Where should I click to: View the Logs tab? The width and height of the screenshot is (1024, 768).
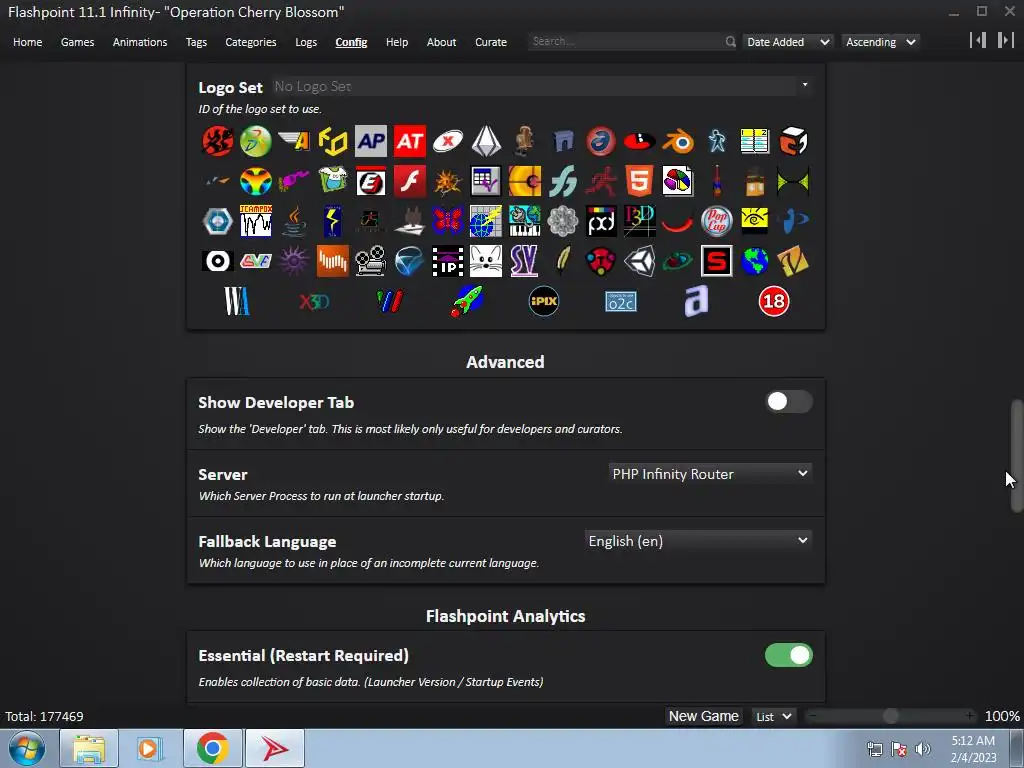(306, 42)
